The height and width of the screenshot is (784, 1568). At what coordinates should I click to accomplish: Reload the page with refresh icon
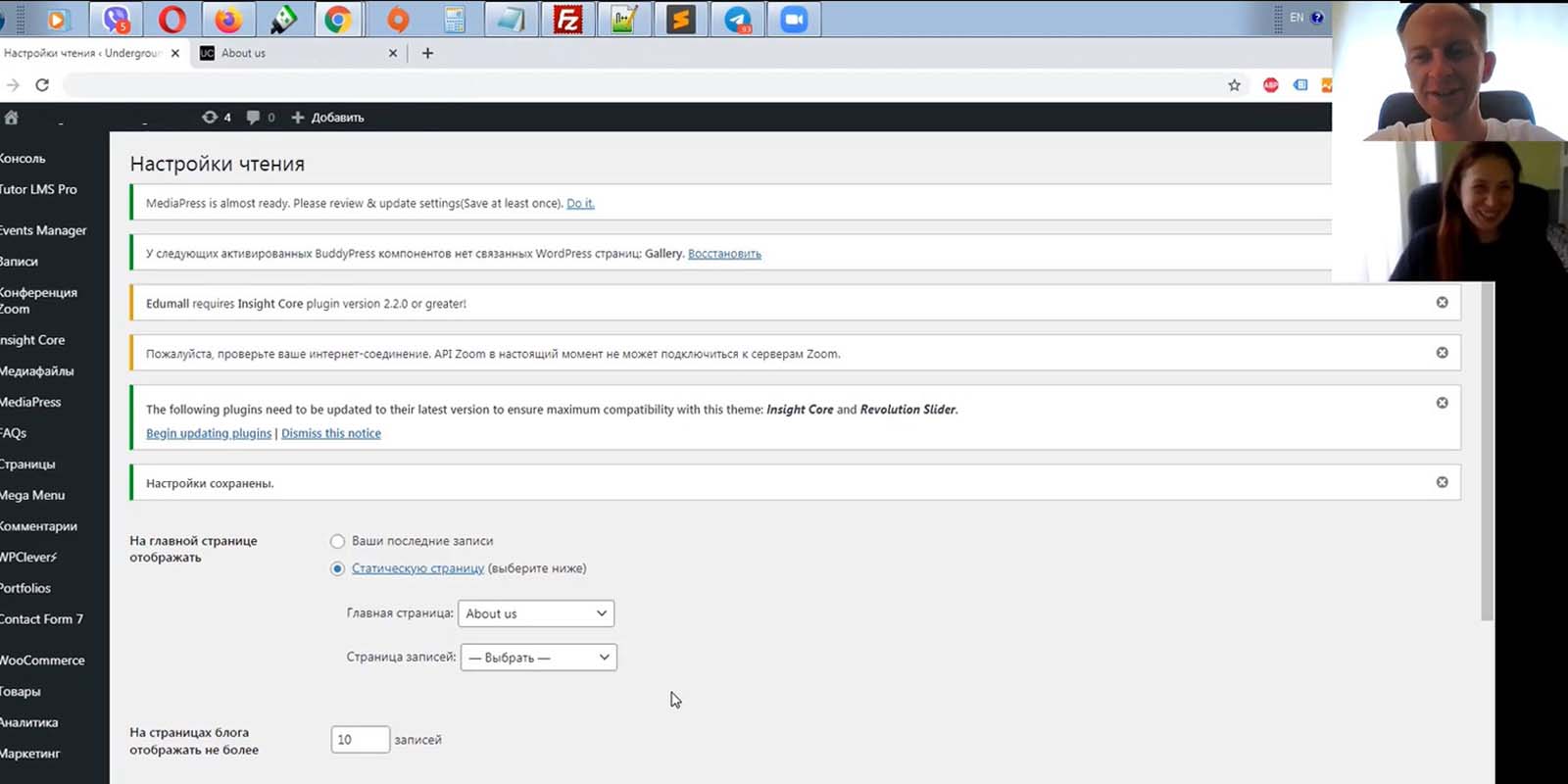click(x=42, y=85)
